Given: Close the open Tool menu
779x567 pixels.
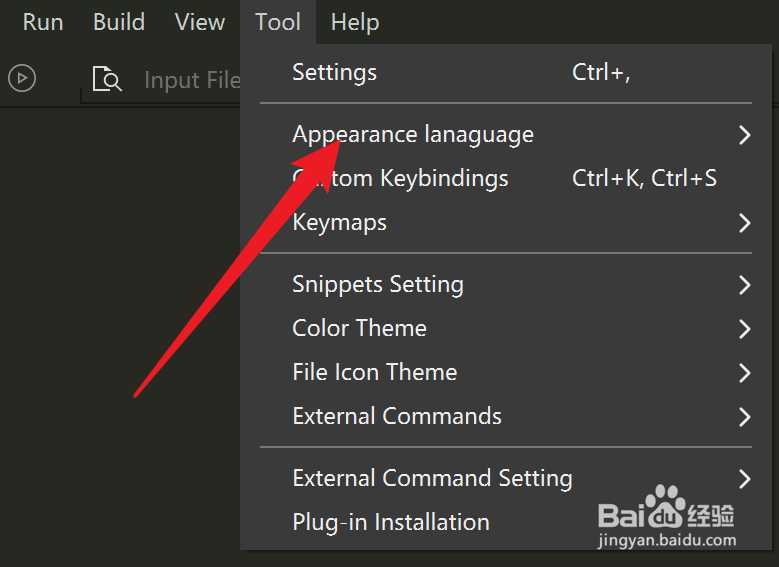Looking at the screenshot, I should [x=278, y=22].
